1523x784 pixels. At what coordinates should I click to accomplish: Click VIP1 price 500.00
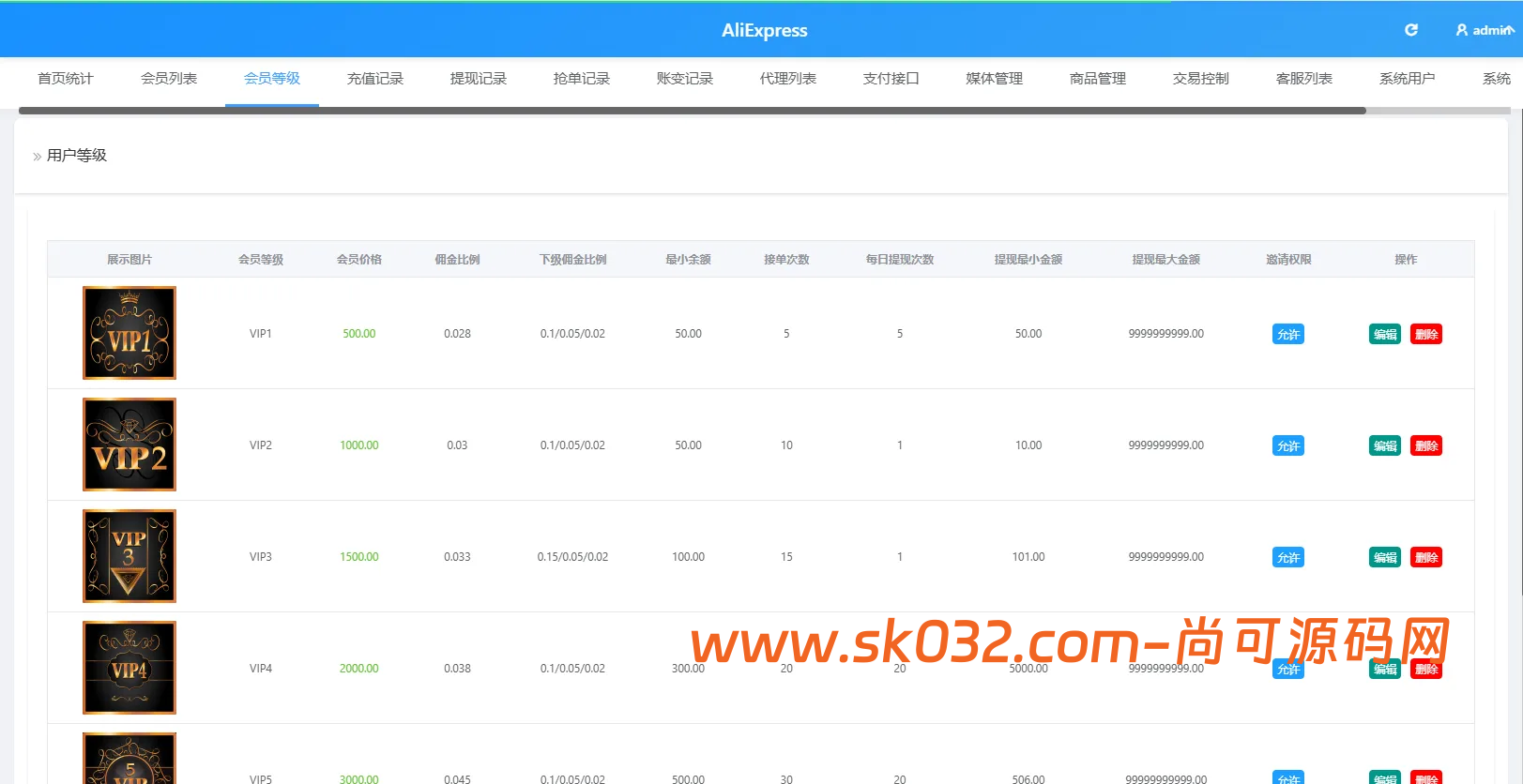click(x=359, y=334)
